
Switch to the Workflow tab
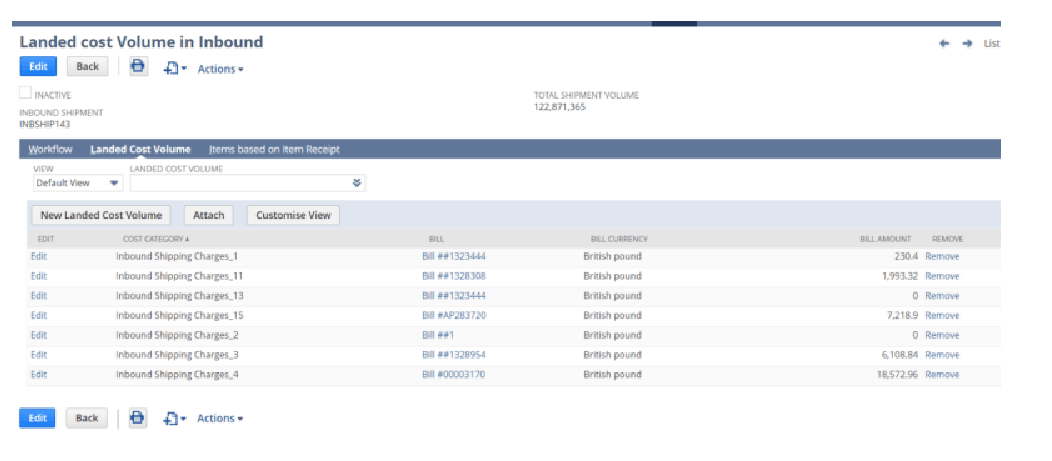[x=50, y=149]
